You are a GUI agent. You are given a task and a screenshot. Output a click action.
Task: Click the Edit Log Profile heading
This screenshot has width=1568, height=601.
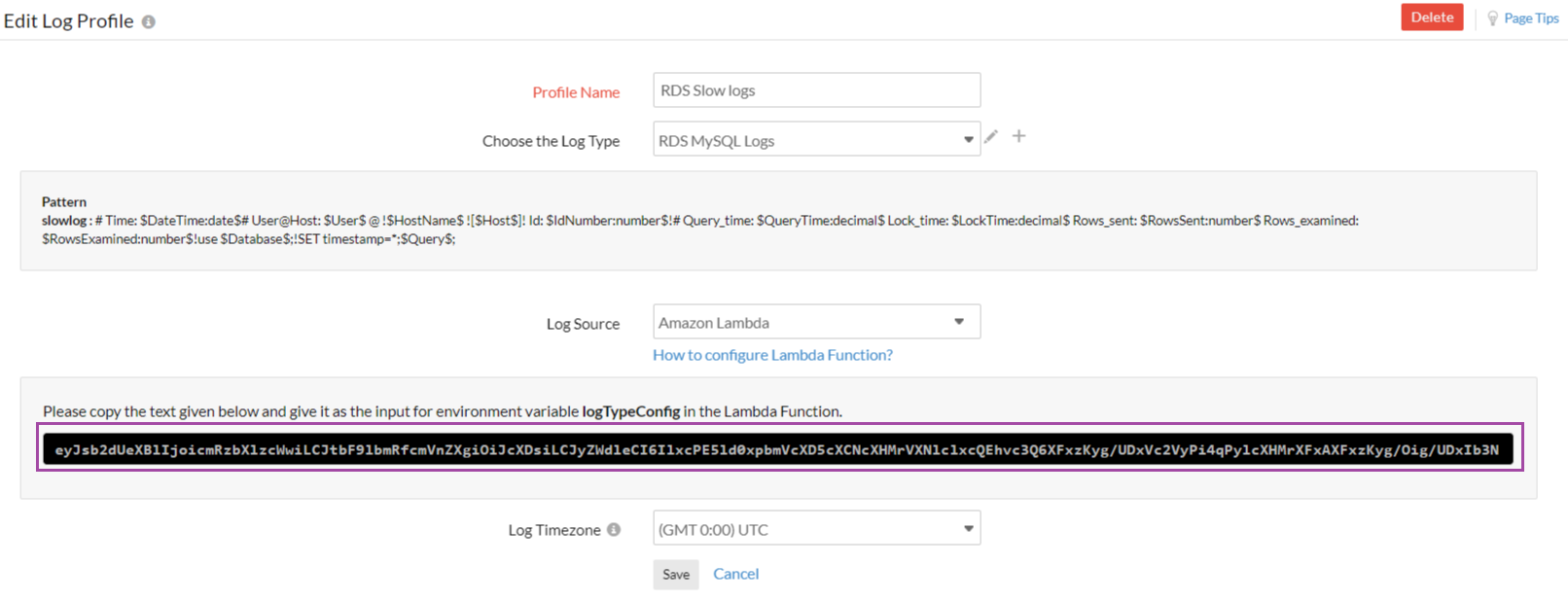[x=69, y=21]
